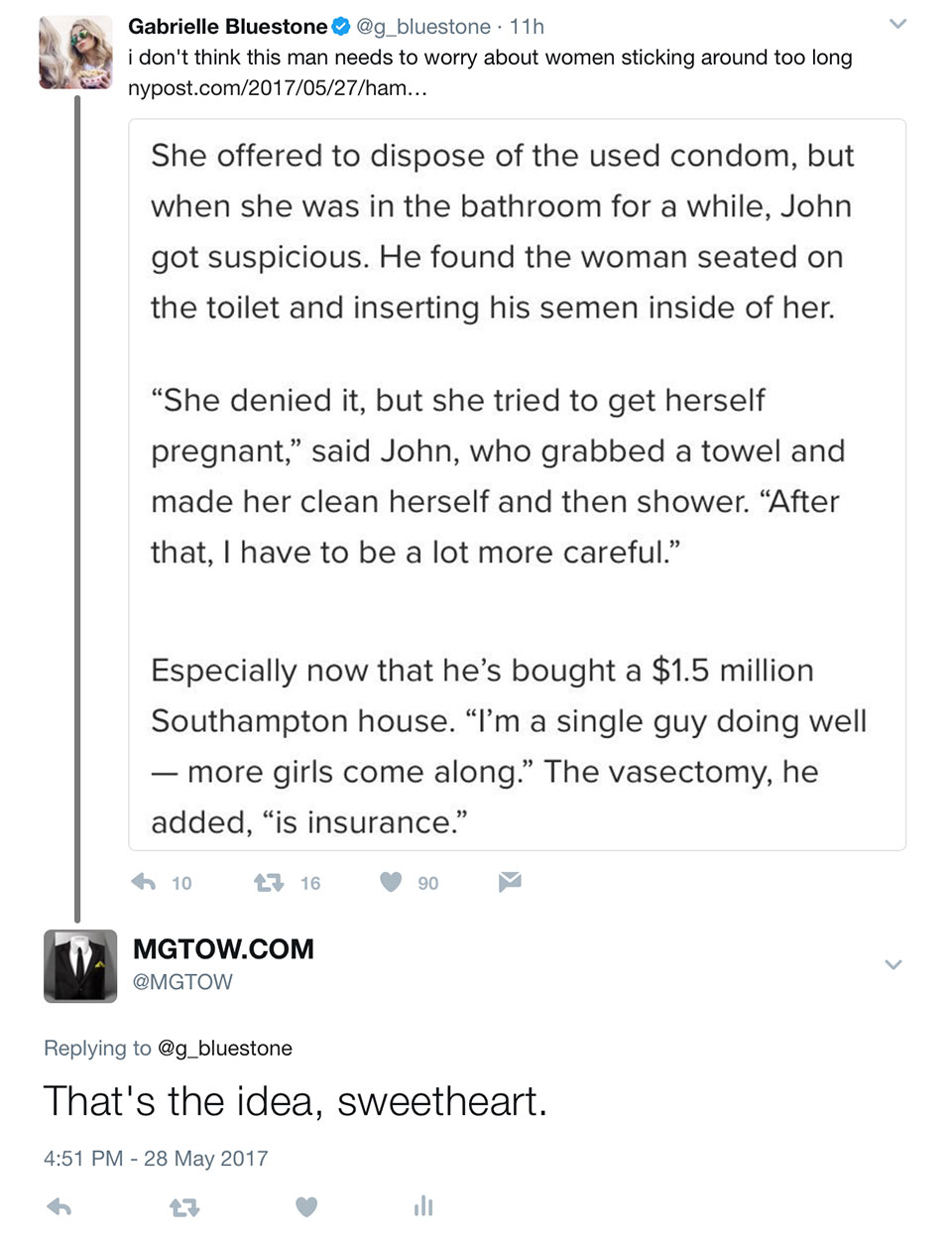The width and height of the screenshot is (952, 1244).
Task: Click the @MGTOW handle under profile name
Action: click(x=182, y=982)
